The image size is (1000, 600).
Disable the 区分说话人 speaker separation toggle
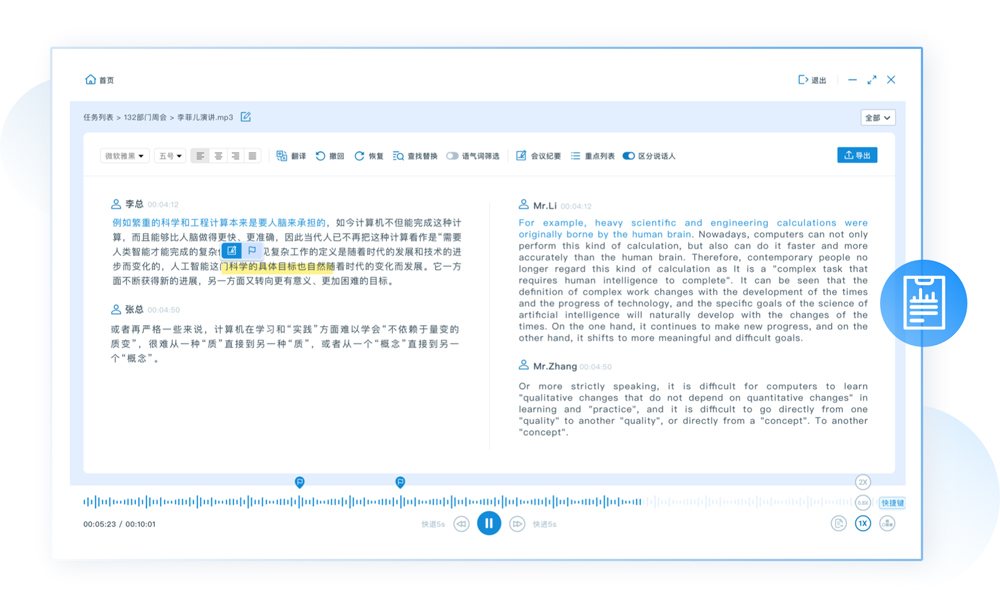click(629, 156)
